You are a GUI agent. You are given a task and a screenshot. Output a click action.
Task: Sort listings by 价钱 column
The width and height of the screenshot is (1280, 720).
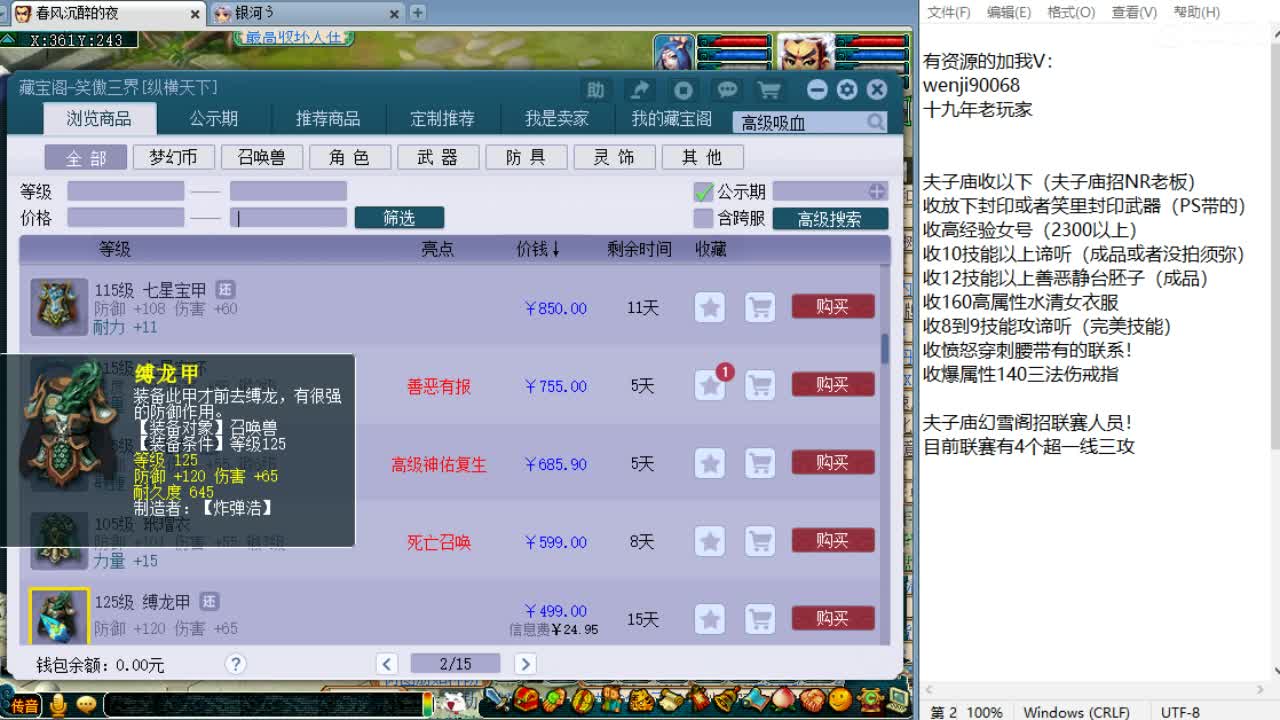tap(537, 249)
